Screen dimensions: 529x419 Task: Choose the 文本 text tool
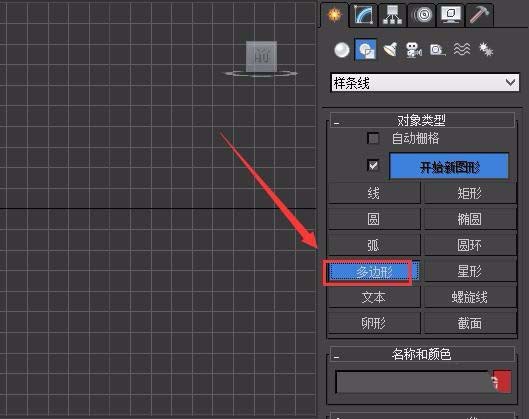point(374,297)
